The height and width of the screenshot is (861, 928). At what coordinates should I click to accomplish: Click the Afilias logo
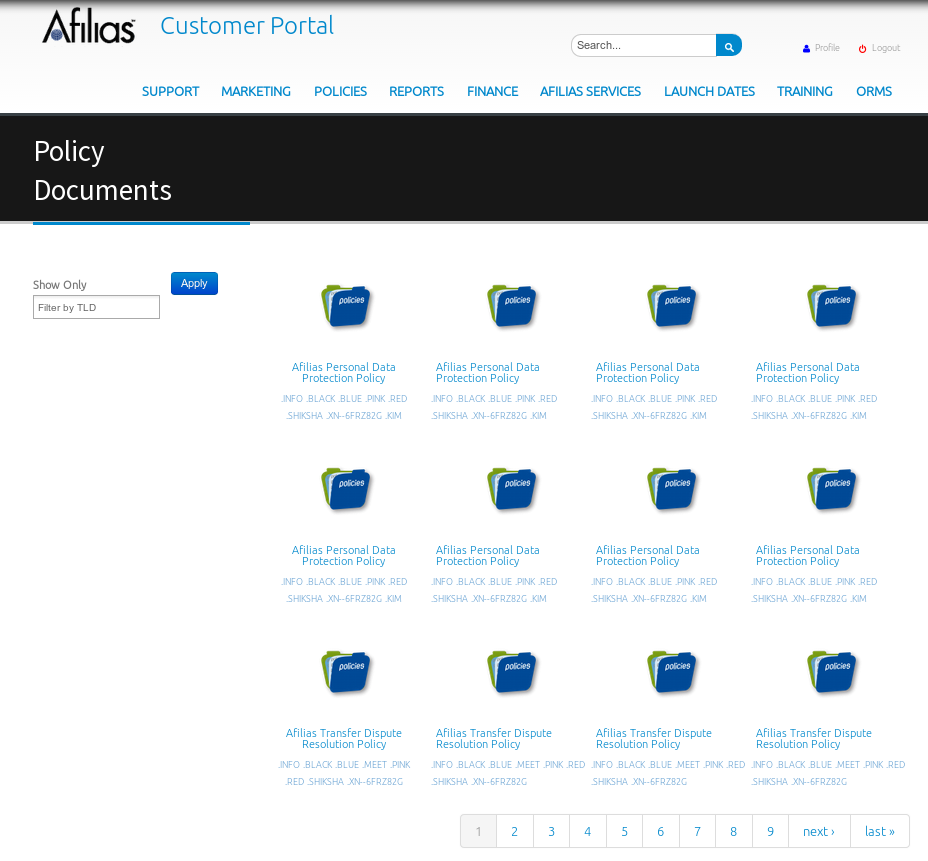[89, 26]
